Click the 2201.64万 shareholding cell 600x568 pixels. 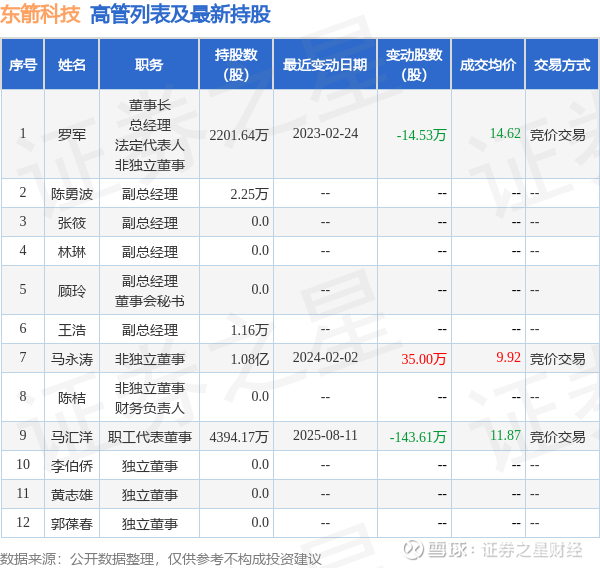[x=238, y=135]
